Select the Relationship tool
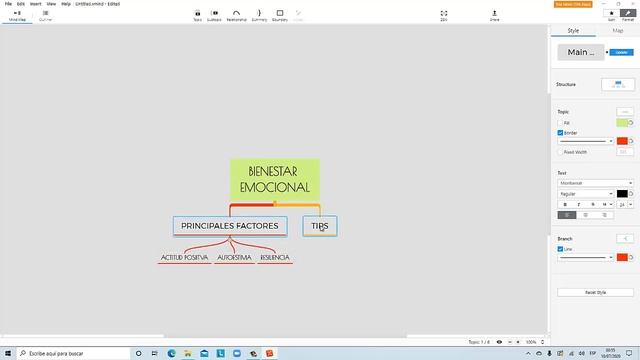This screenshot has width=640, height=360. (x=237, y=16)
